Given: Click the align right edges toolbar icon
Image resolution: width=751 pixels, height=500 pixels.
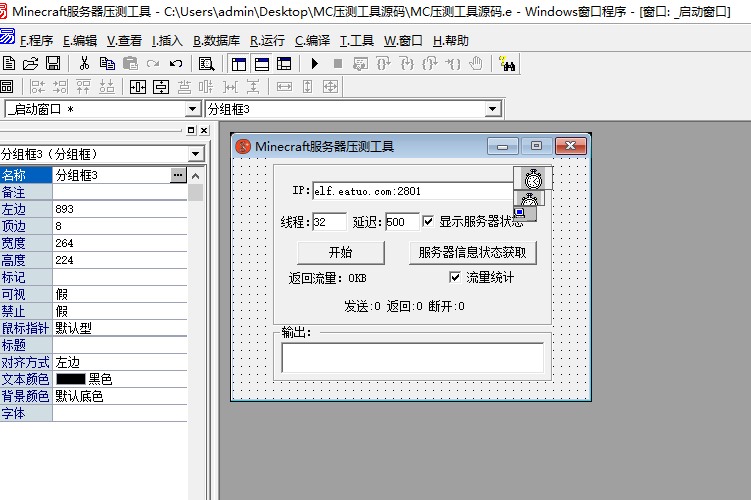Looking at the screenshot, I should 60,87.
